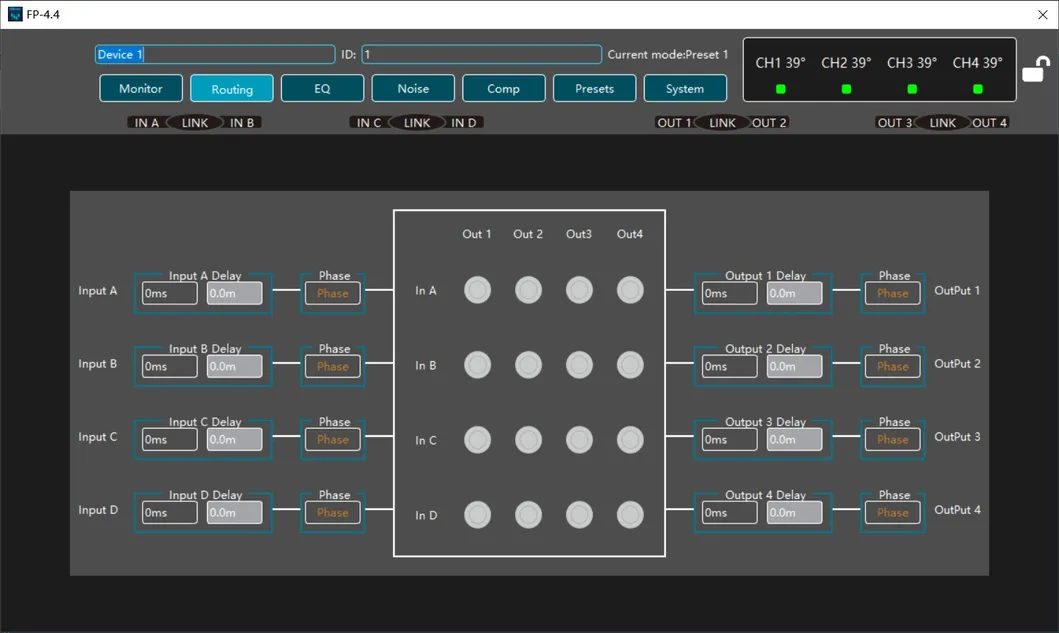The image size is (1059, 633).
Task: Click routing node from In C to Out 2
Action: pyautogui.click(x=528, y=439)
